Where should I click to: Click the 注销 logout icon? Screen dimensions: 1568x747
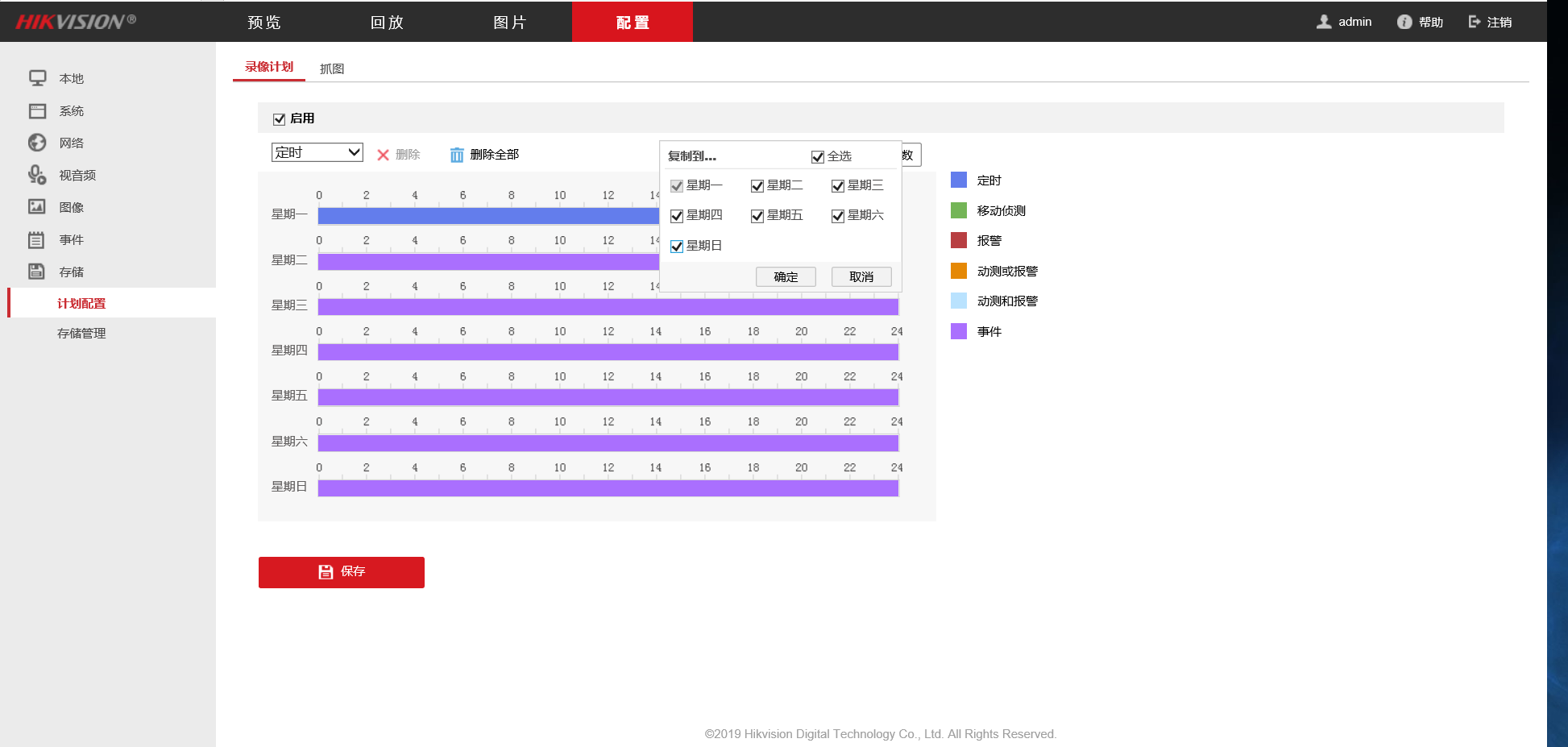pos(1475,22)
